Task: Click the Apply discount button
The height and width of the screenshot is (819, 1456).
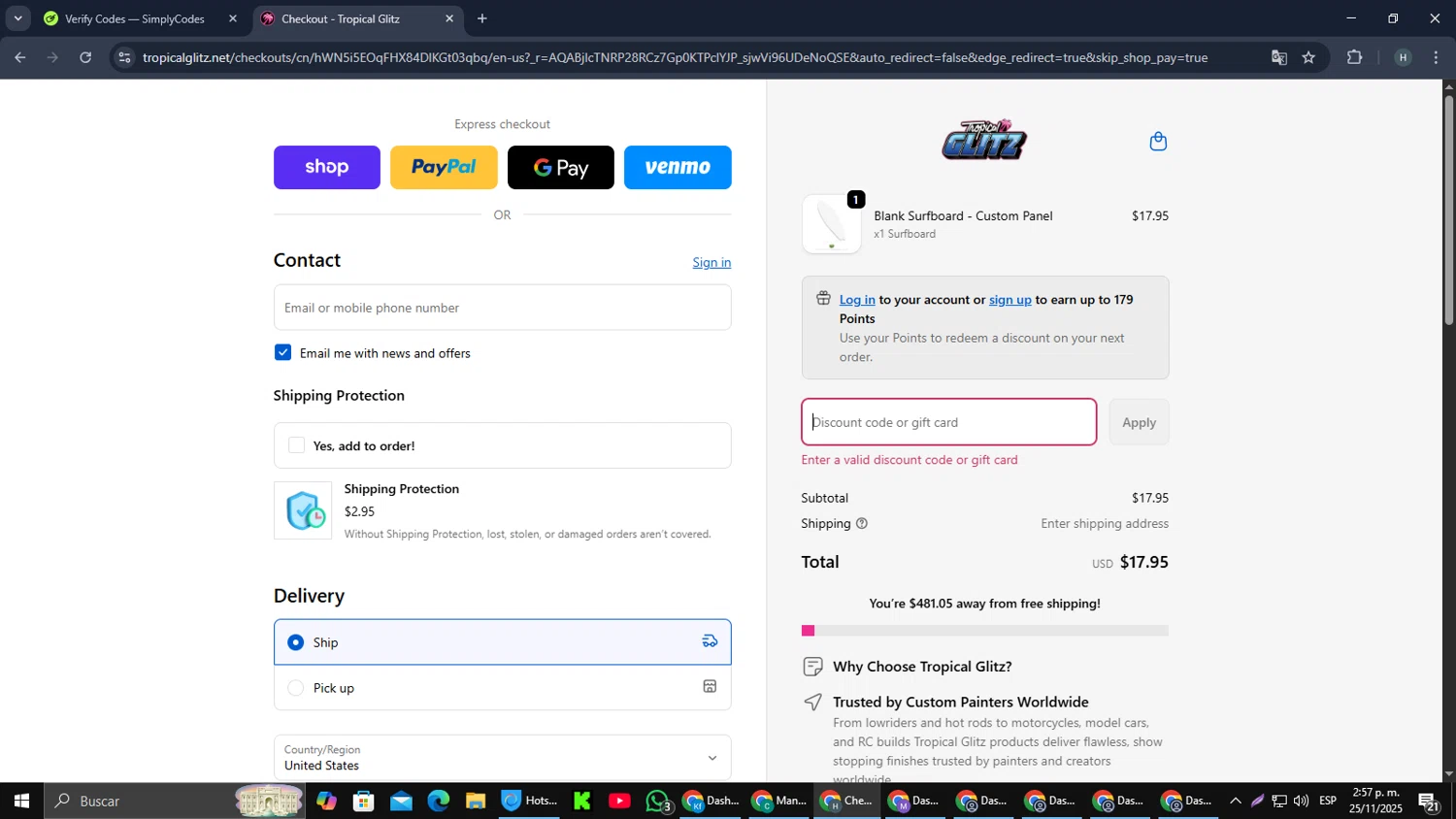Action: tap(1140, 422)
